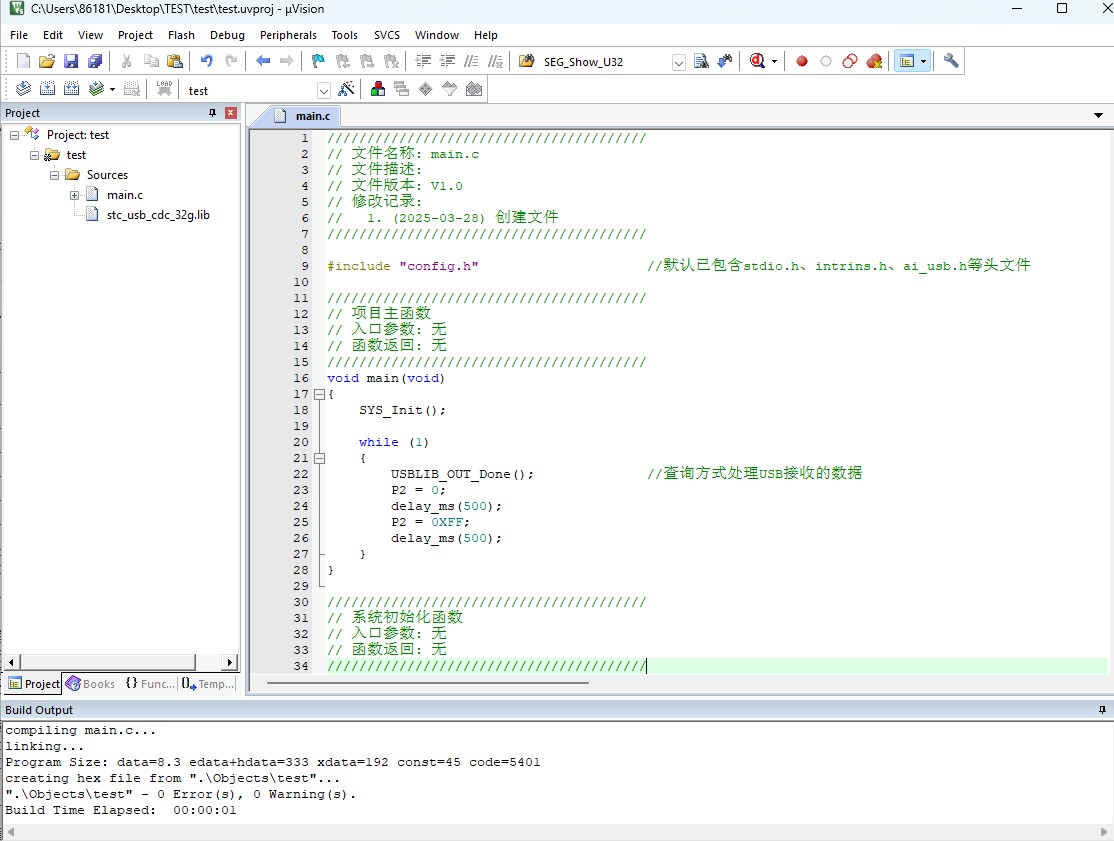Image resolution: width=1114 pixels, height=841 pixels.
Task: Open the batch build dropdown arrow
Action: pos(112,89)
